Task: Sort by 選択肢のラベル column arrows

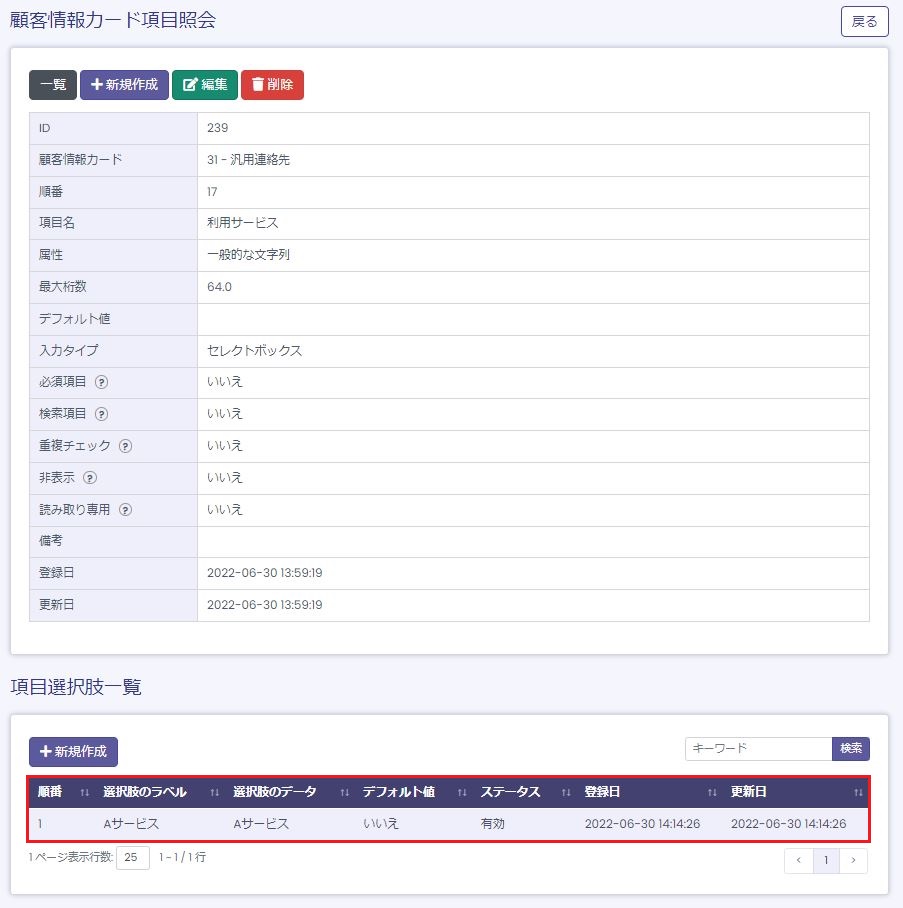Action: click(214, 792)
